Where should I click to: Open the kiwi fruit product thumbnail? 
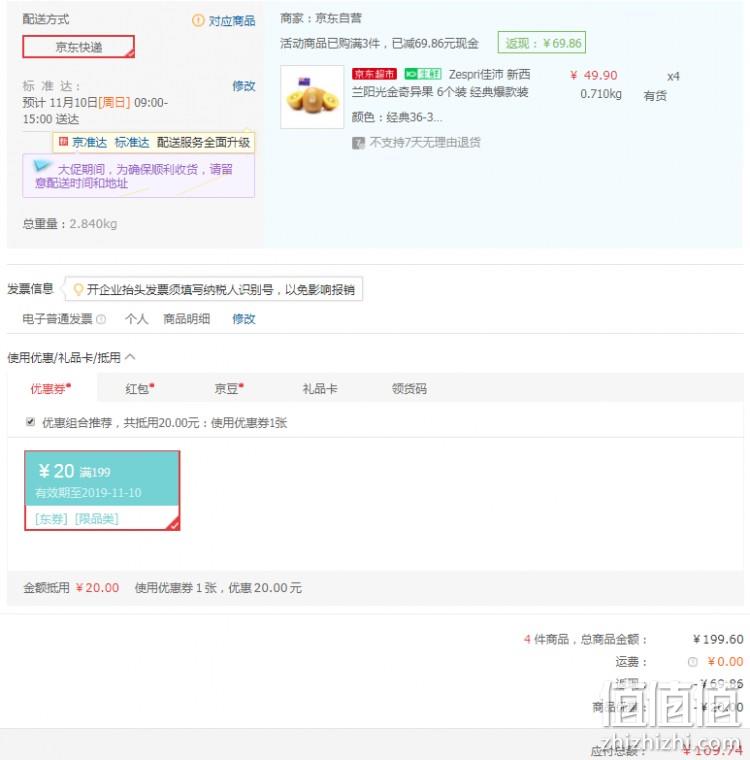(x=312, y=97)
